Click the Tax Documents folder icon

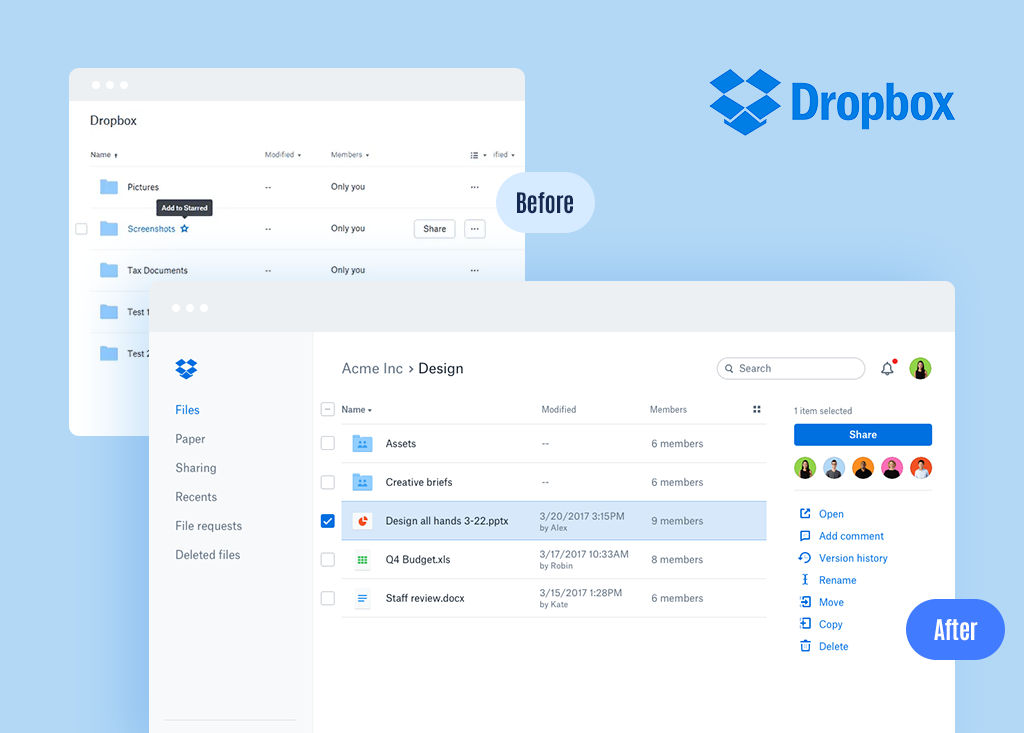[x=108, y=270]
